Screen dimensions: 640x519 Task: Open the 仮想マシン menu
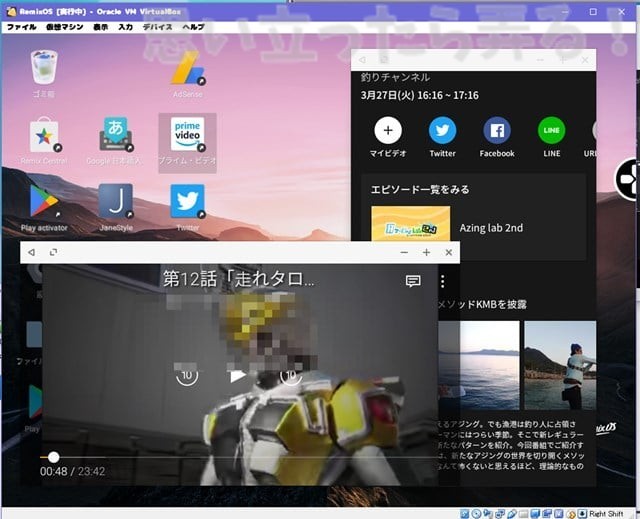[x=64, y=27]
